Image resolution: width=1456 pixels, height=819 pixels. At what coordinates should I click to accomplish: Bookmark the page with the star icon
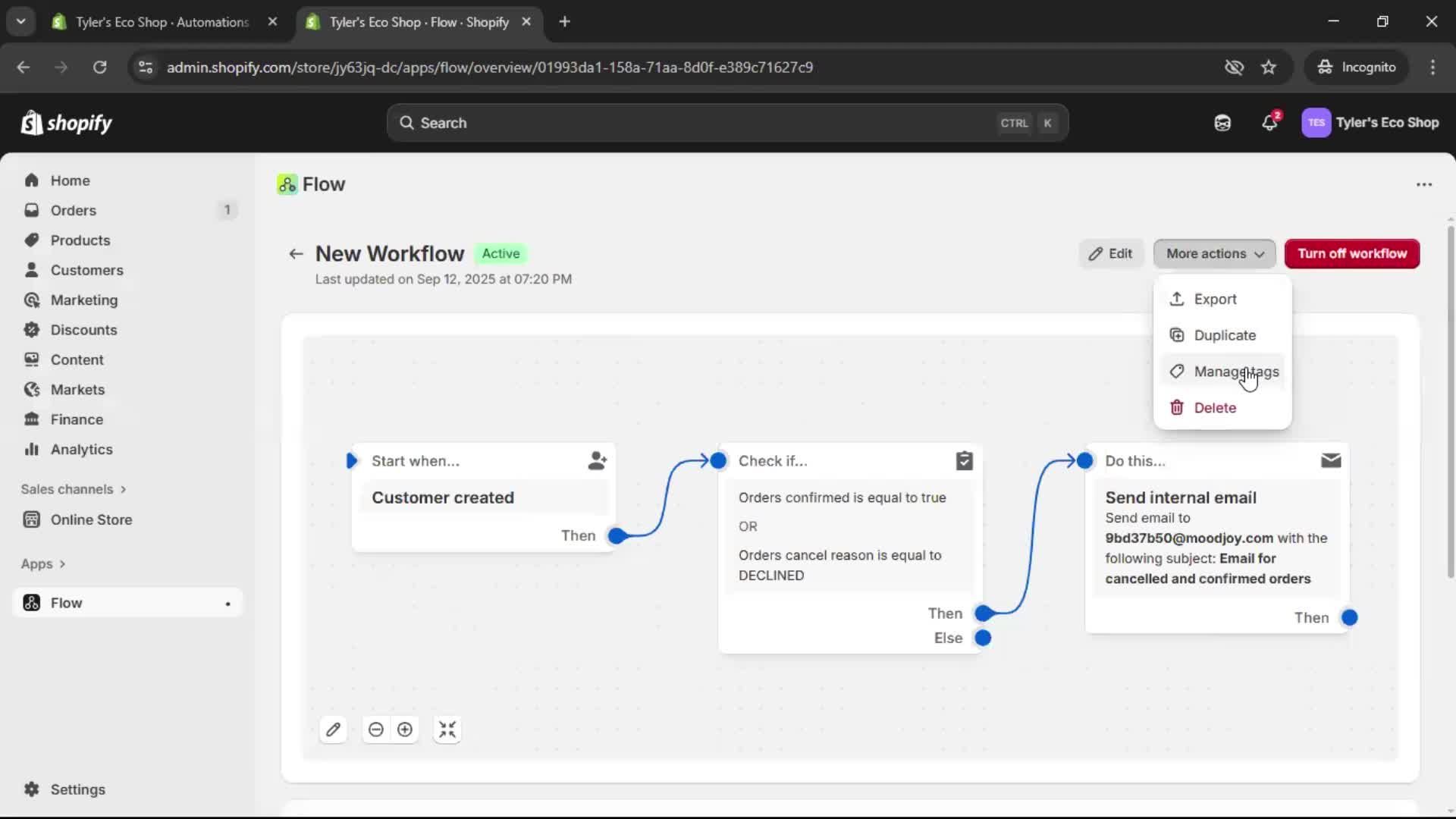(x=1269, y=67)
